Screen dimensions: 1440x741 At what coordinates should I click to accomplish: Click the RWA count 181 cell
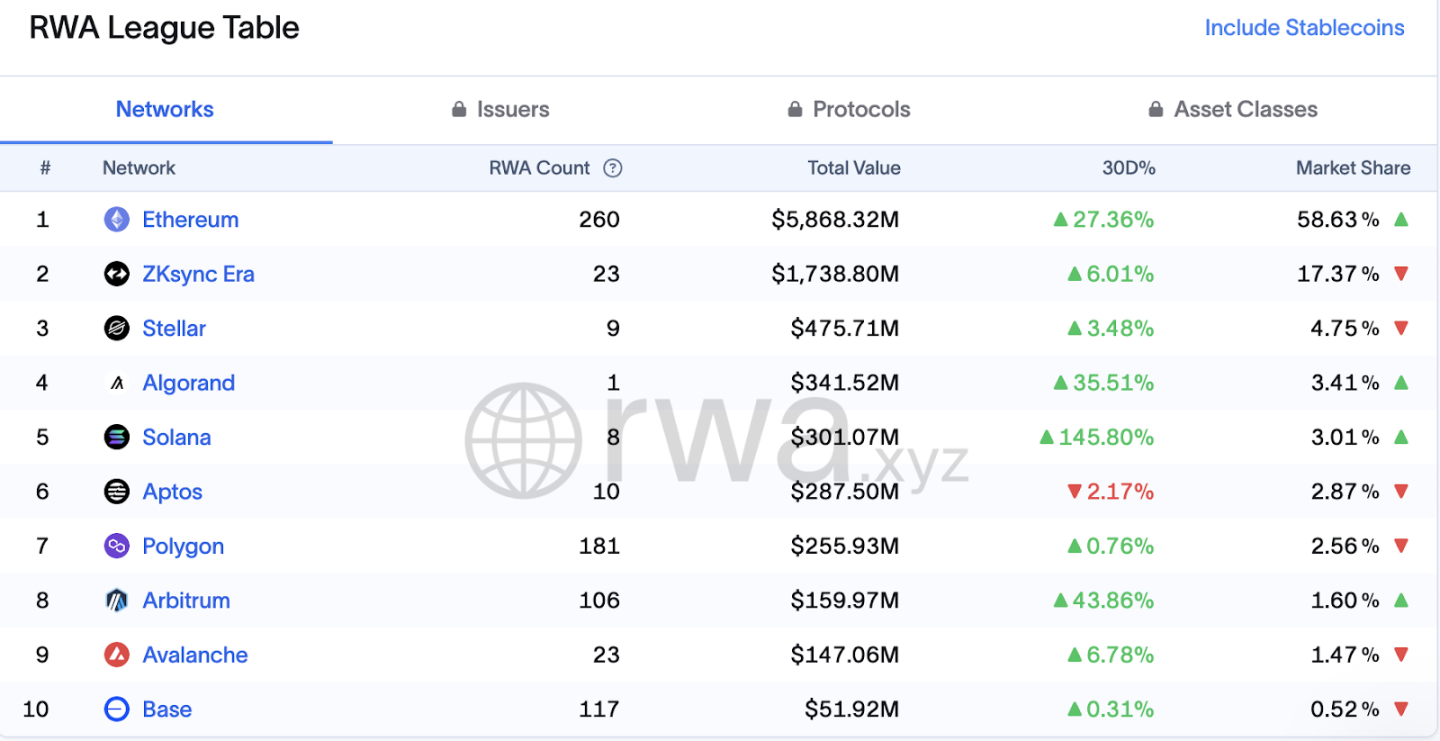600,546
